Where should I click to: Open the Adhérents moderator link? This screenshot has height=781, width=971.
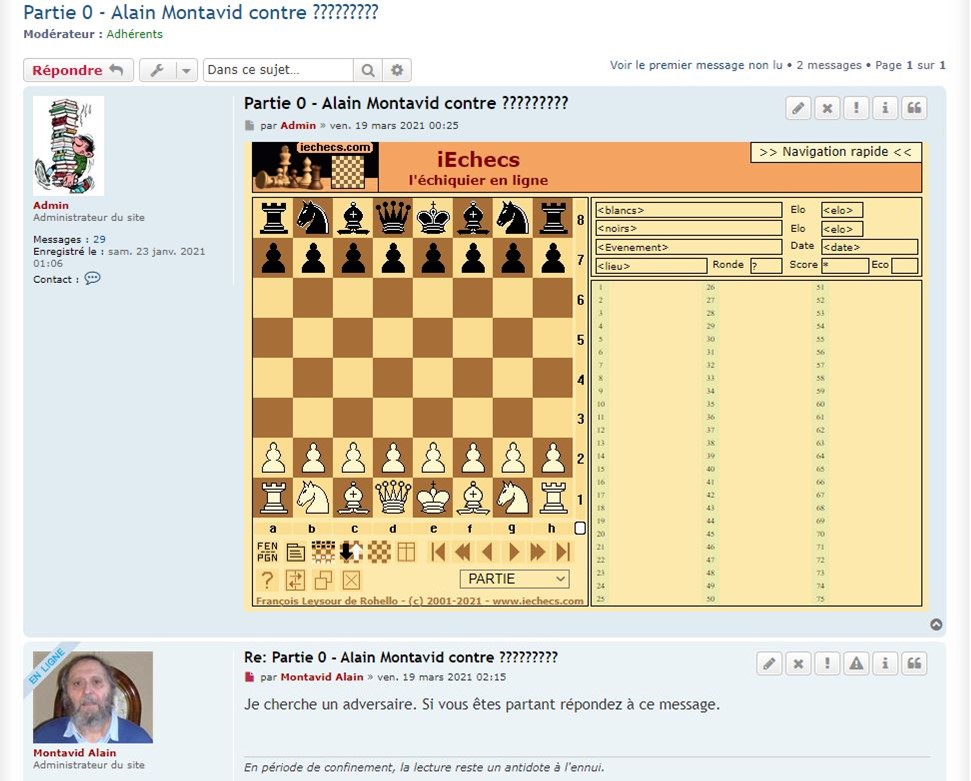tap(137, 34)
